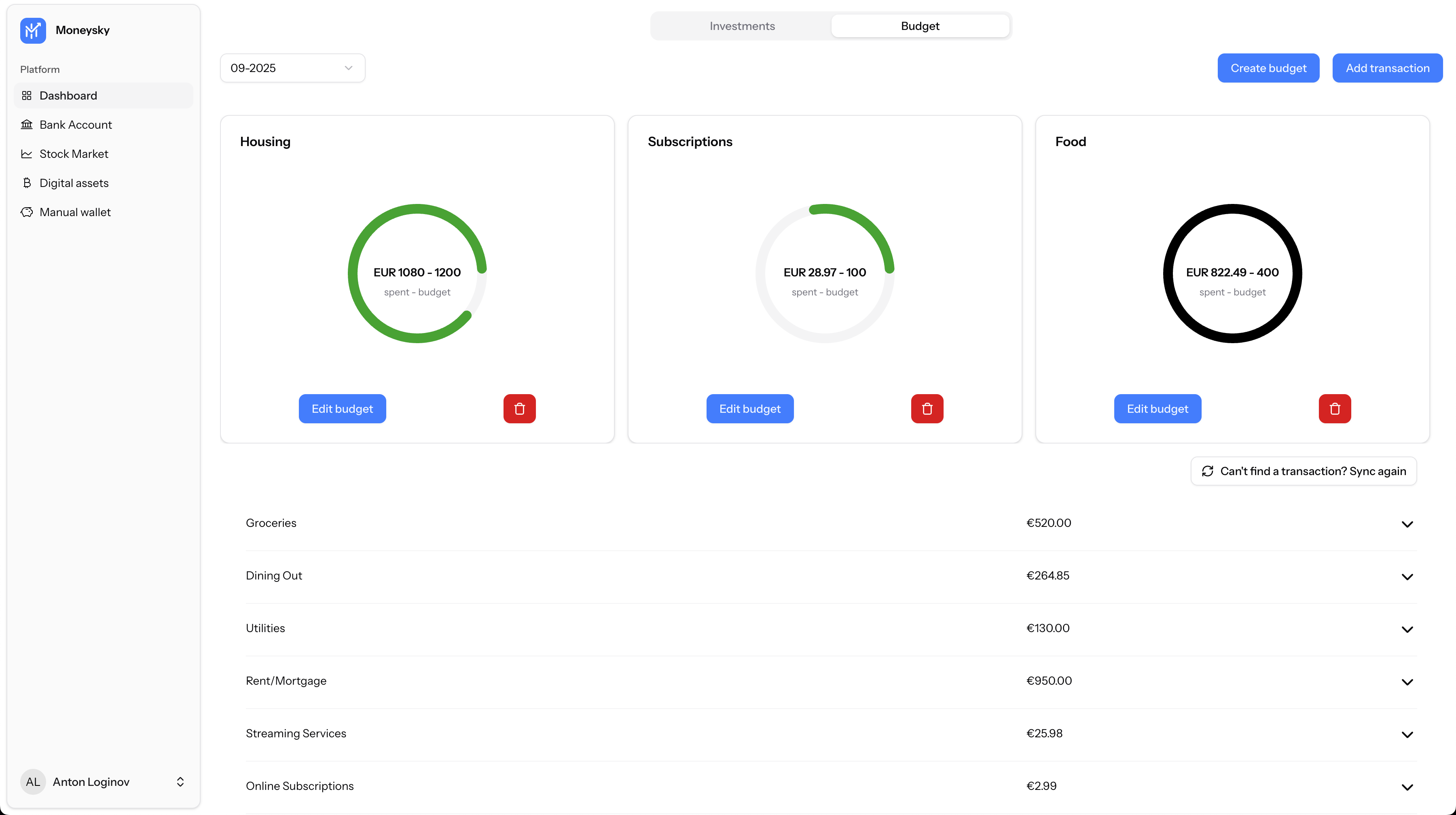Expand the Groceries transaction row
This screenshot has width=1456, height=815.
[x=1406, y=524]
